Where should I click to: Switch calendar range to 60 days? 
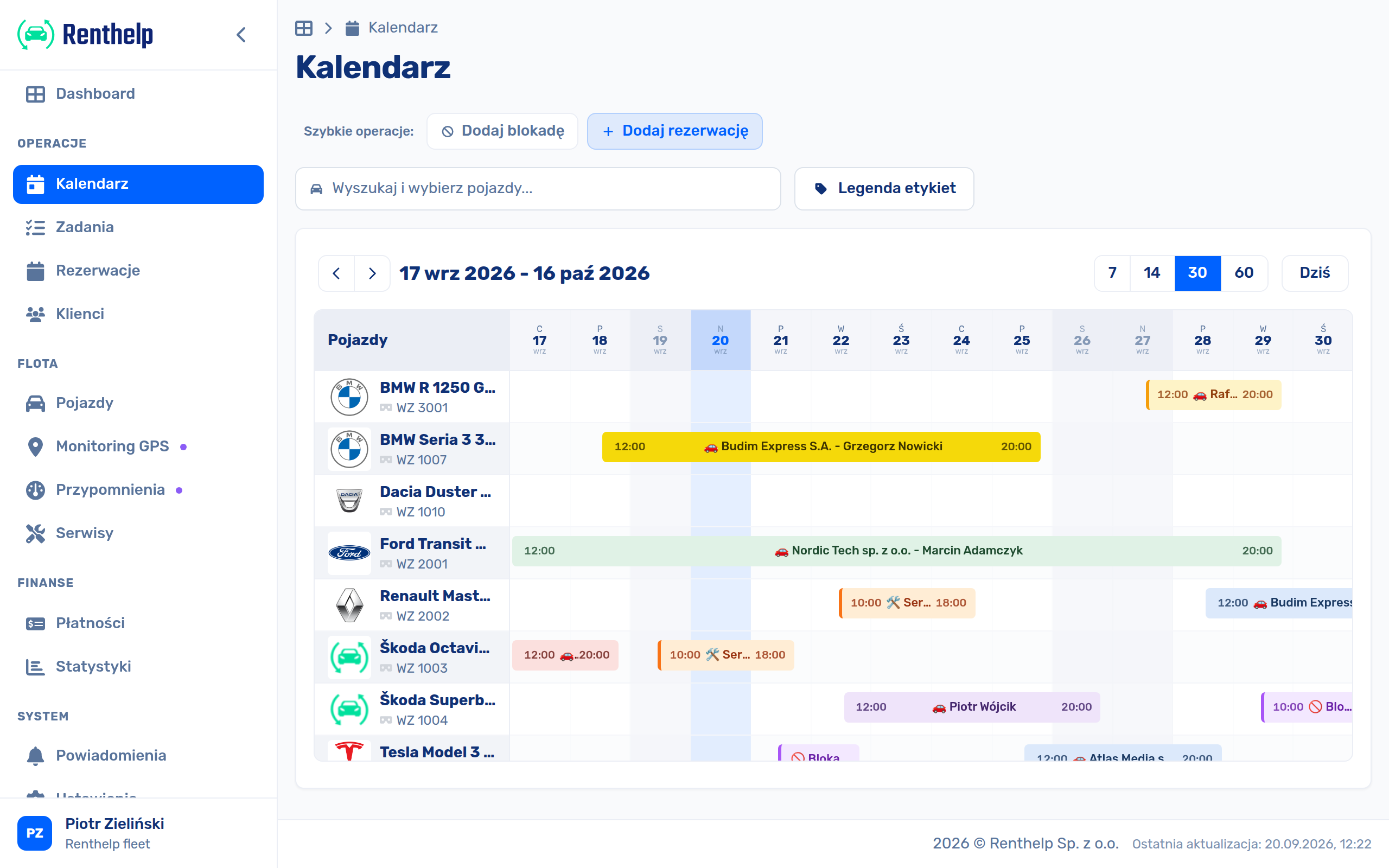[1244, 273]
